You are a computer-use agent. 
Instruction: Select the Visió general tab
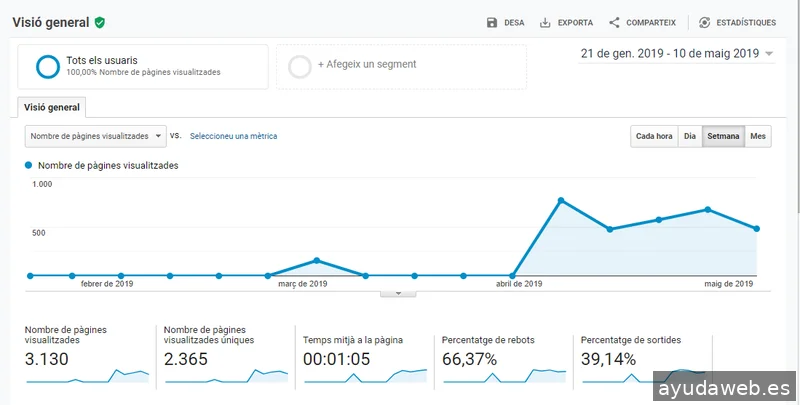tap(52, 108)
